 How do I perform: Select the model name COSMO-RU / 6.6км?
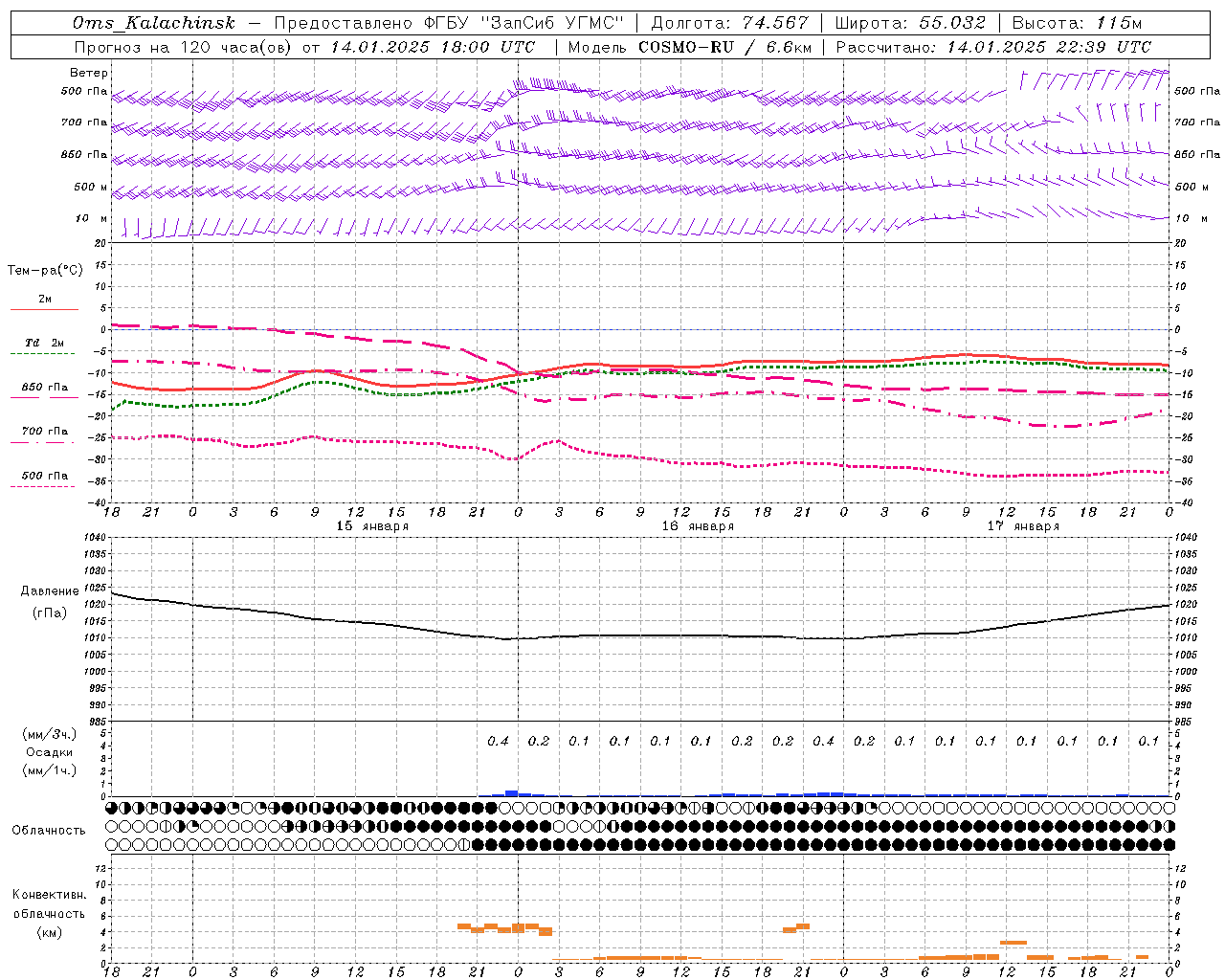point(724,47)
